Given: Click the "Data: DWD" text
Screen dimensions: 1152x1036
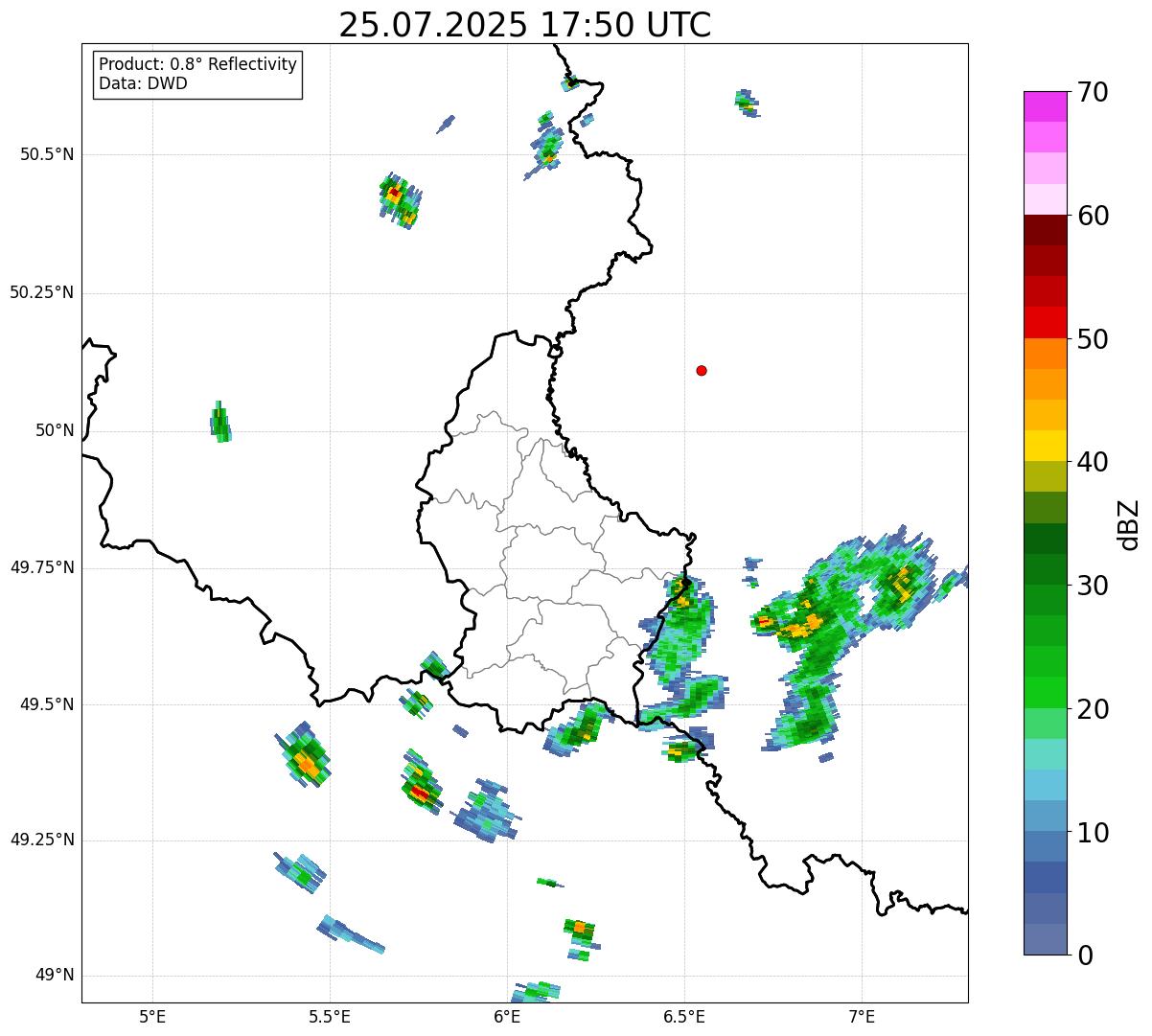Looking at the screenshot, I should 143,83.
